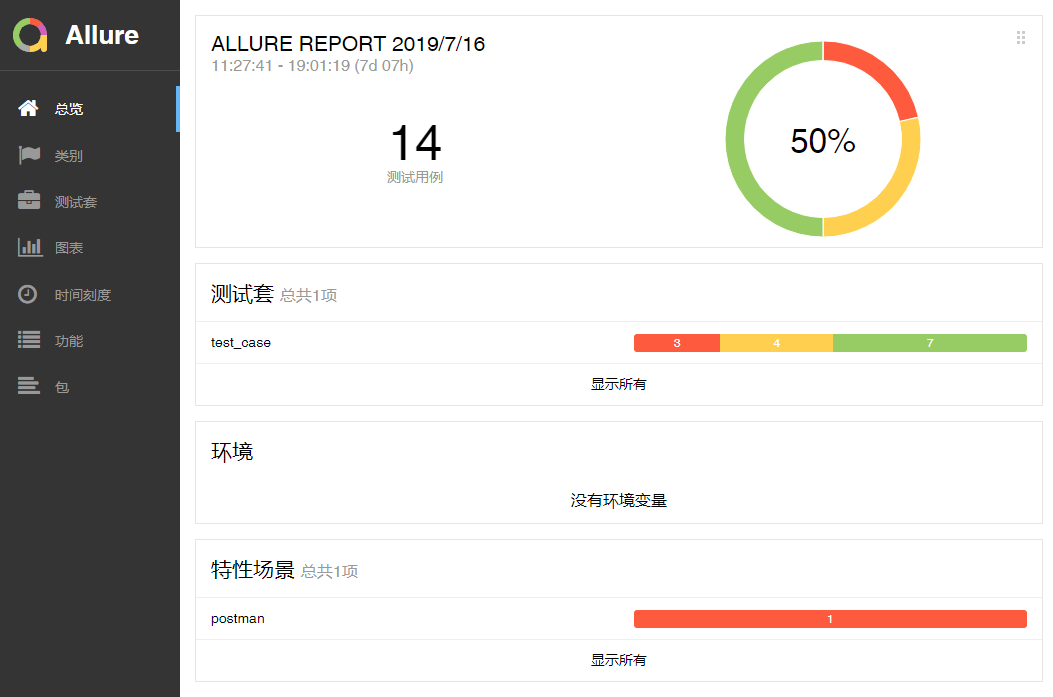Click the briefcase icon for 测试套
Screen dimensions: 1053x697
[x=29, y=200]
